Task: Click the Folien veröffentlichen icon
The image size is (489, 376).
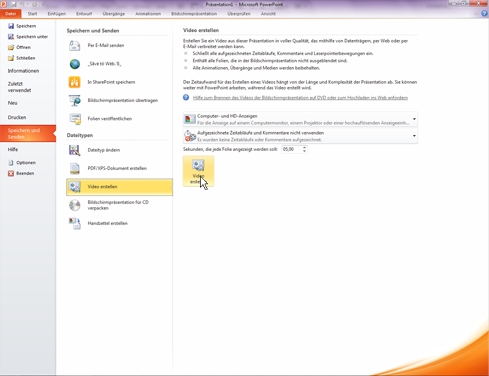Action: [75, 119]
